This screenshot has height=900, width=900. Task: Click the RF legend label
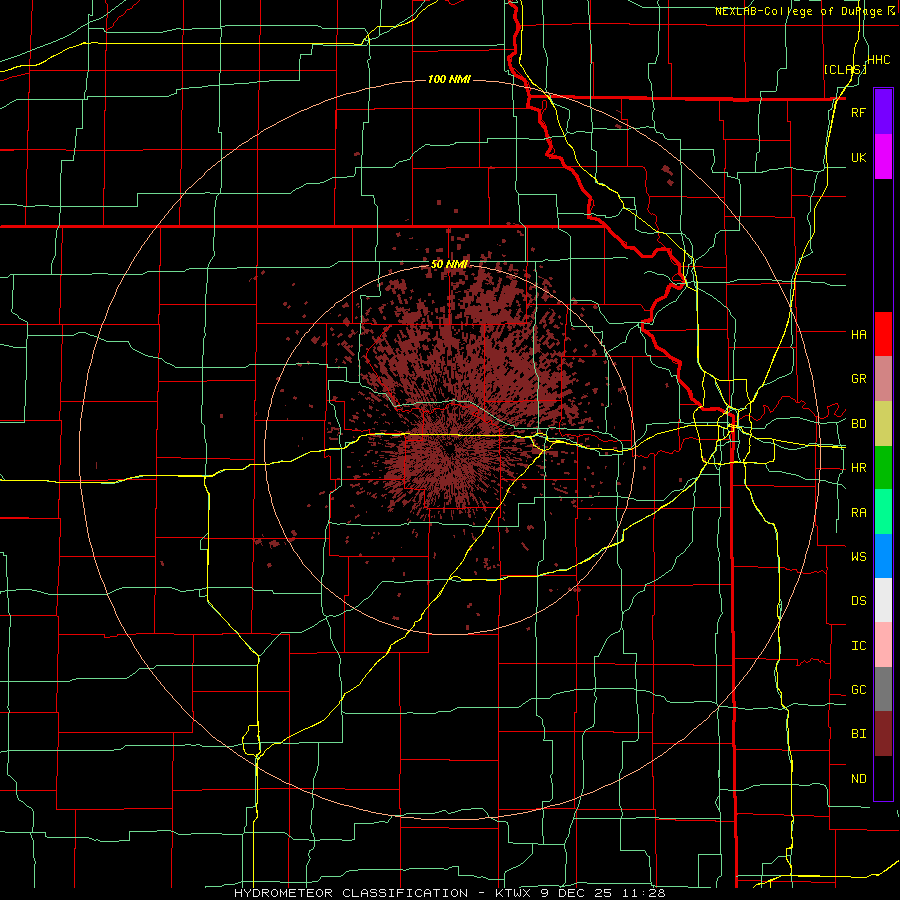click(858, 112)
